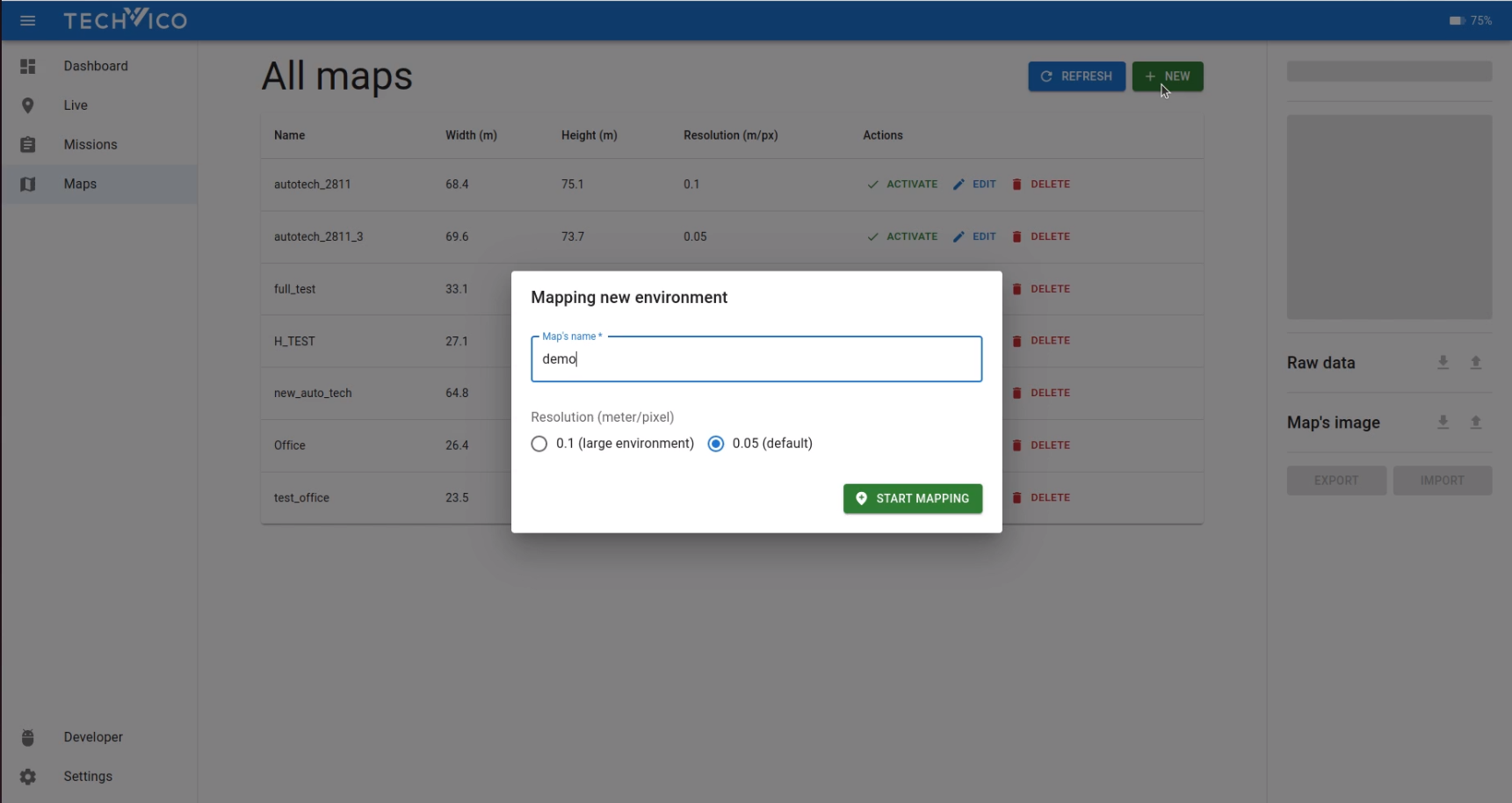Click START MAPPING button
This screenshot has width=1512, height=803.
913,498
